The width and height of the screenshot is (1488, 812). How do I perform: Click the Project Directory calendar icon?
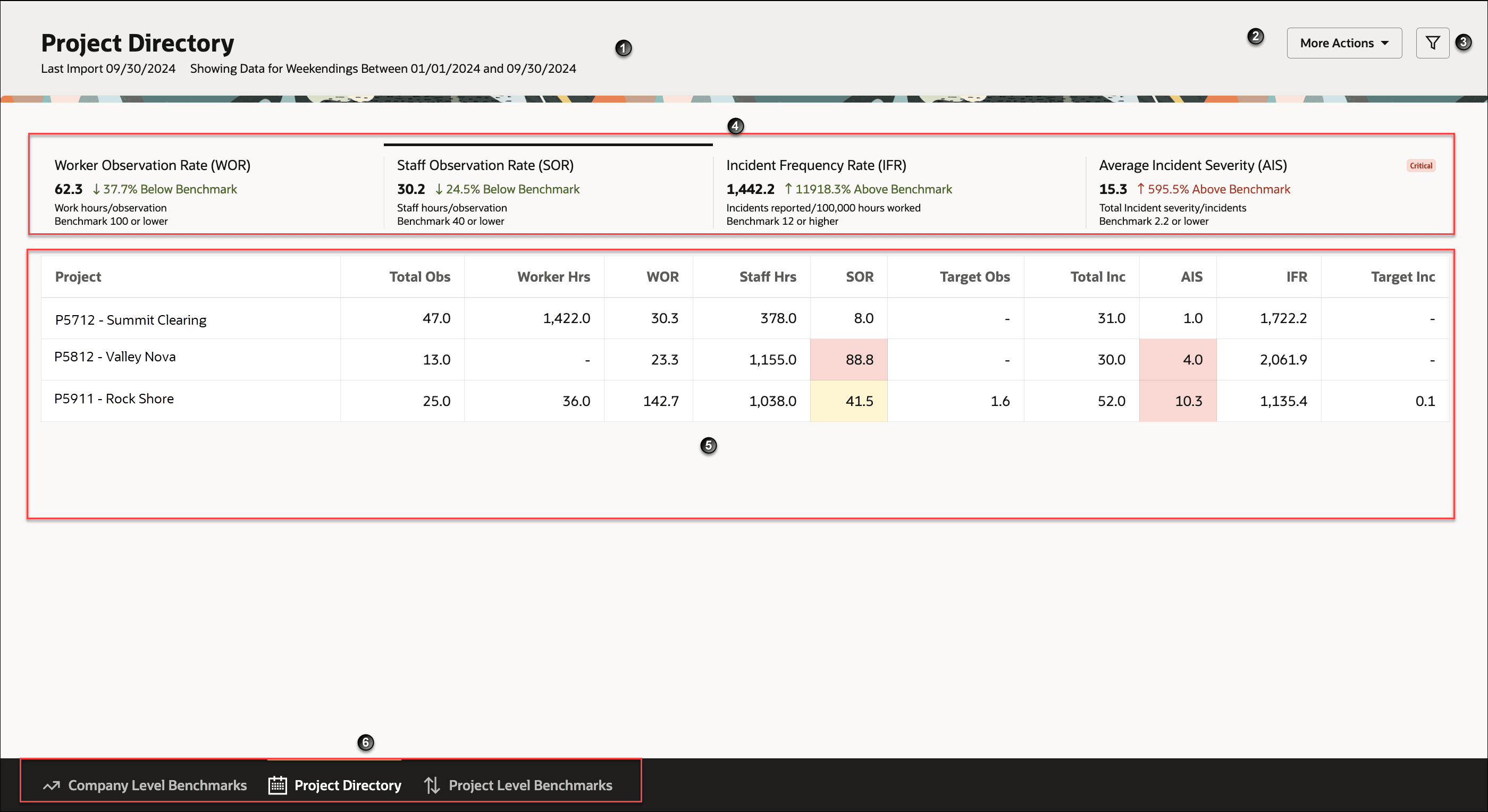(x=278, y=785)
